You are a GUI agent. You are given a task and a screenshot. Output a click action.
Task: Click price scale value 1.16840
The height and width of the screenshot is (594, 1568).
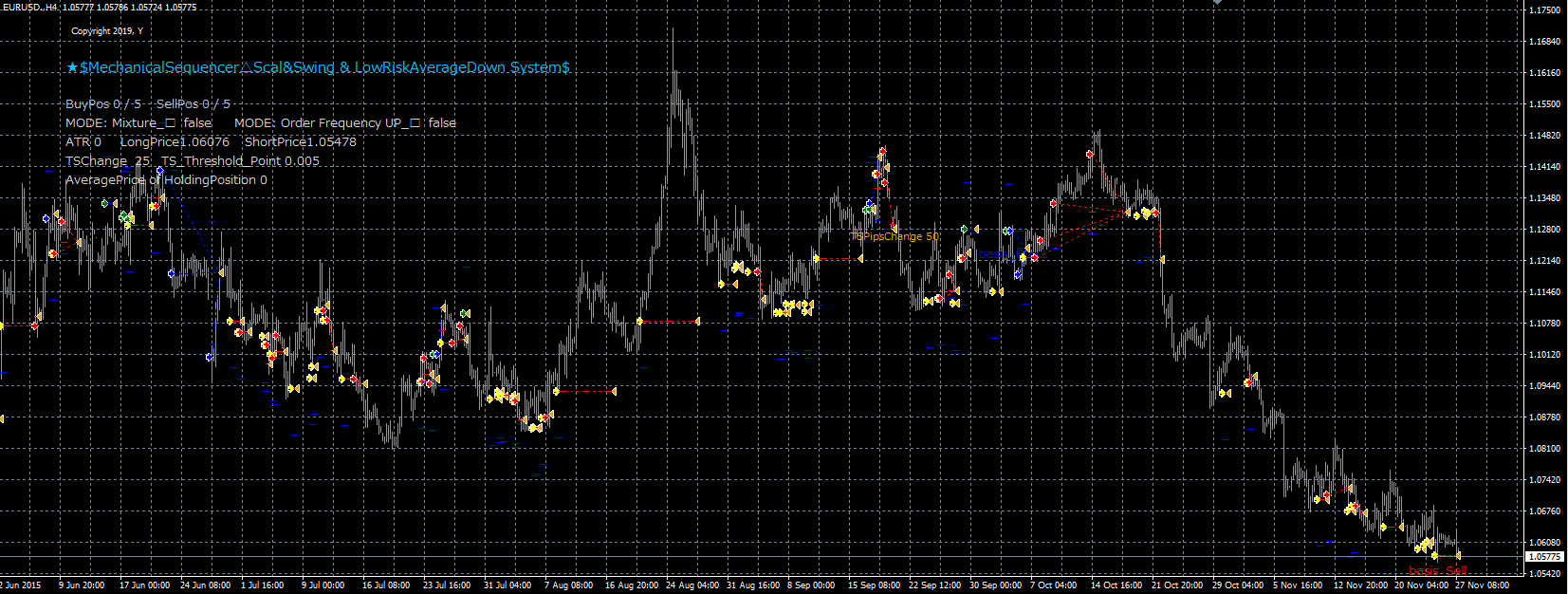click(x=1545, y=42)
